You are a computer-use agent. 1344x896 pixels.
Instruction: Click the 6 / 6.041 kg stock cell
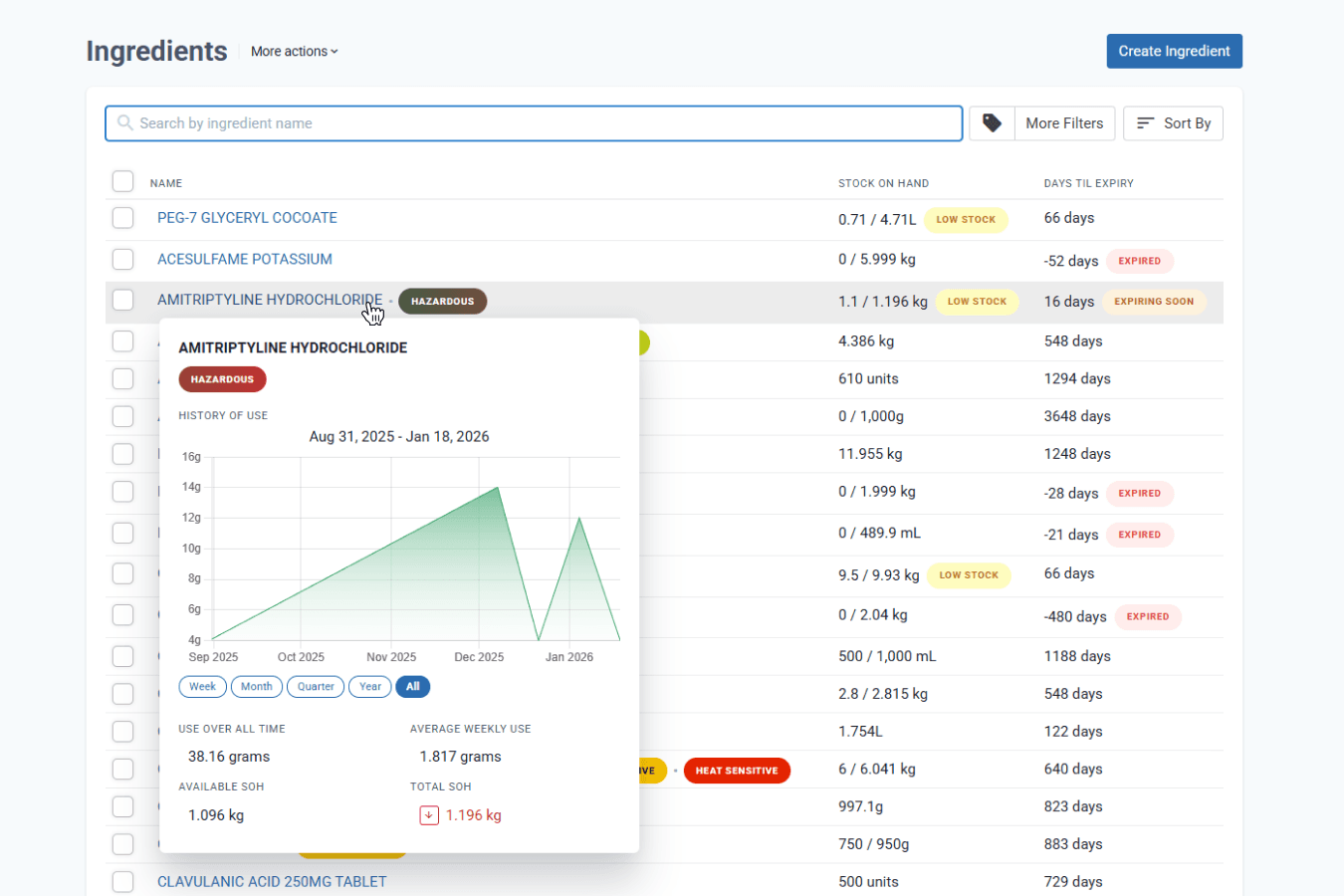tap(877, 770)
